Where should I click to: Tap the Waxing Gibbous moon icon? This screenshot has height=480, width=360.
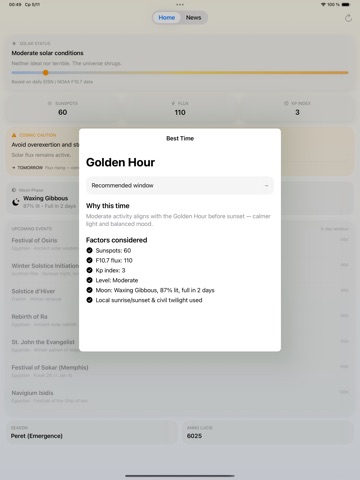coord(16,202)
